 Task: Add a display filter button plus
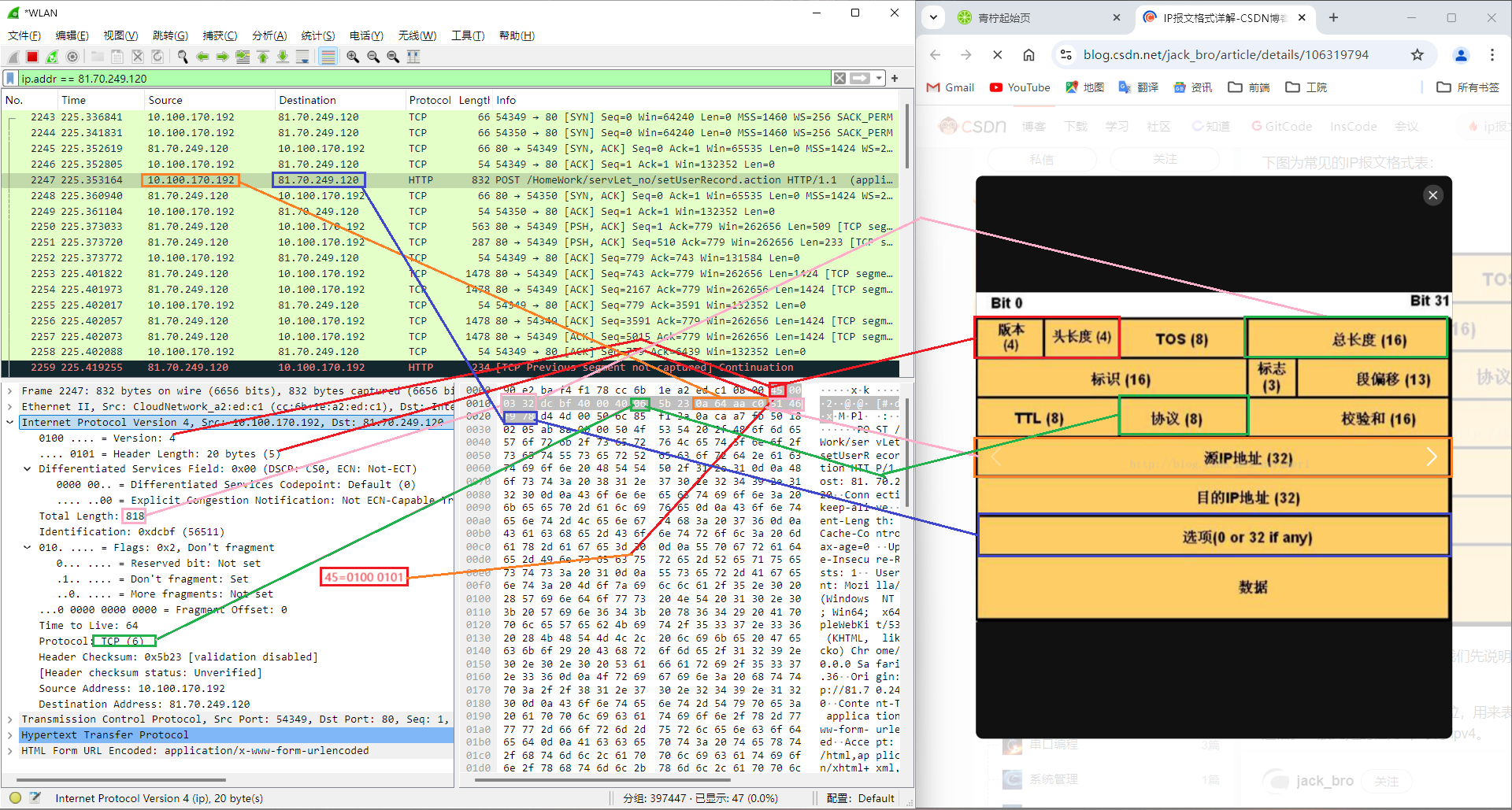click(x=895, y=78)
